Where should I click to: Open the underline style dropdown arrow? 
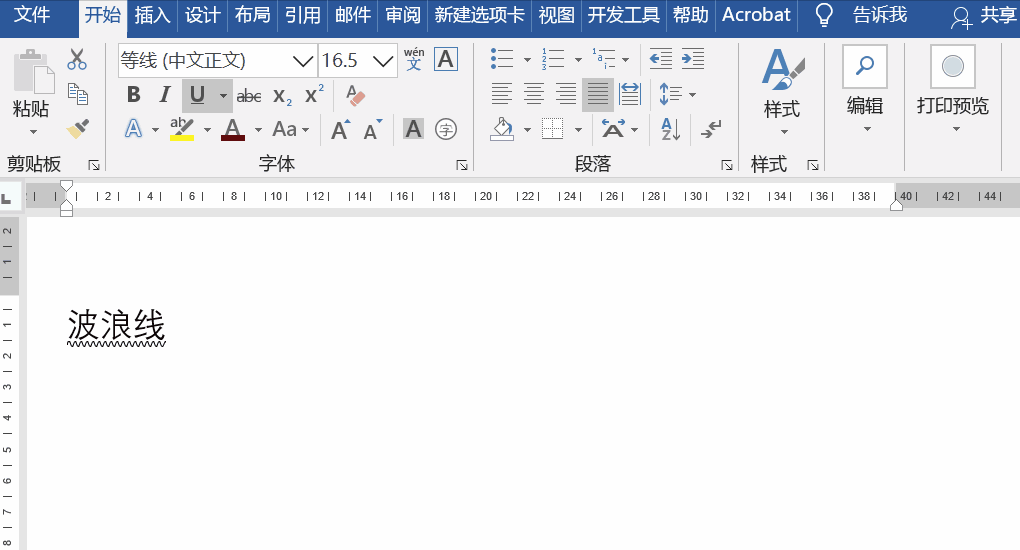pos(223,97)
